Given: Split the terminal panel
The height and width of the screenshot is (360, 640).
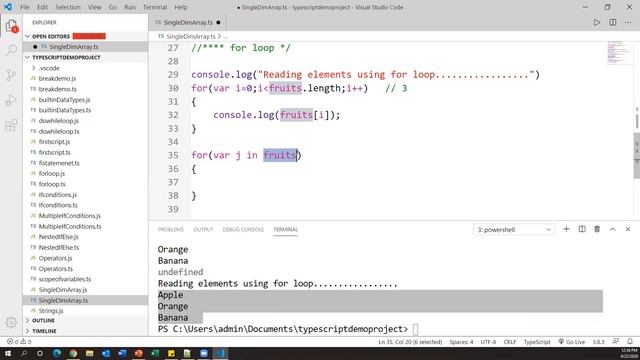Looking at the screenshot, I should (582, 229).
